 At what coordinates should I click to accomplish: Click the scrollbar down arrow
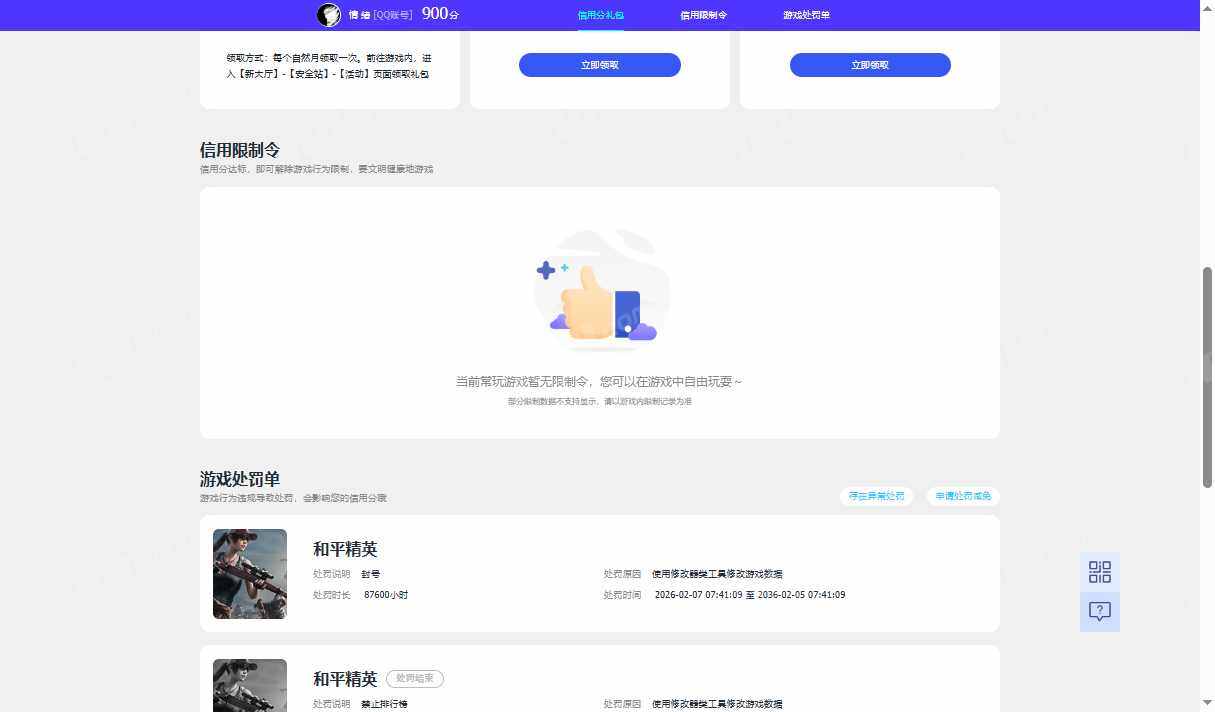point(1207,704)
